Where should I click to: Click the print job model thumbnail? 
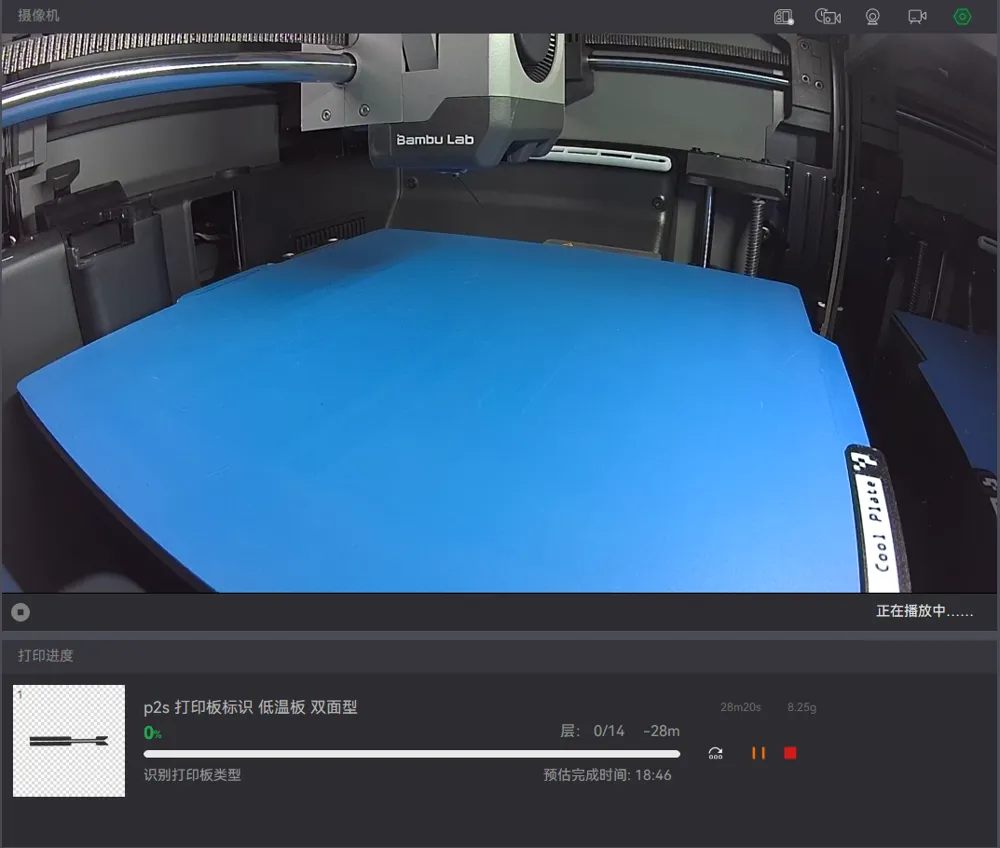(69, 741)
